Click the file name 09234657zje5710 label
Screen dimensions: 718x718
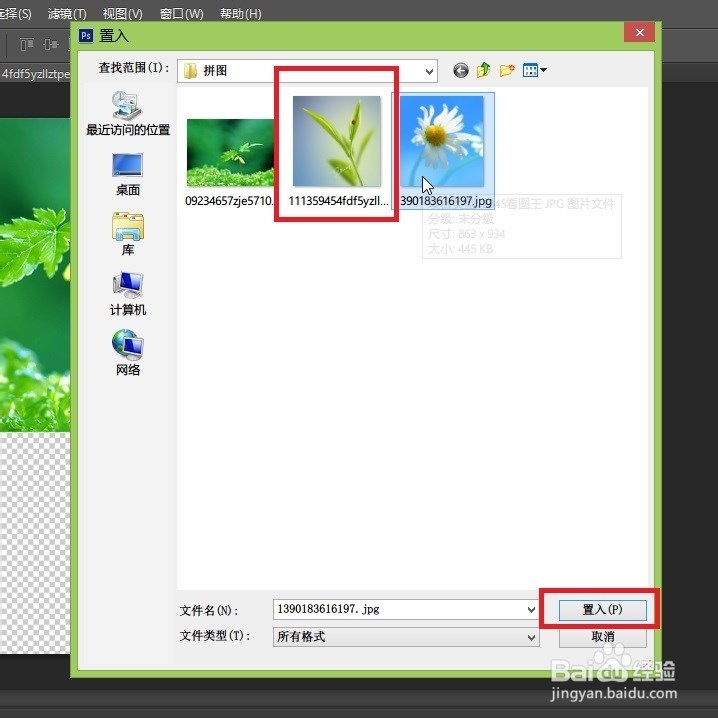tap(230, 201)
